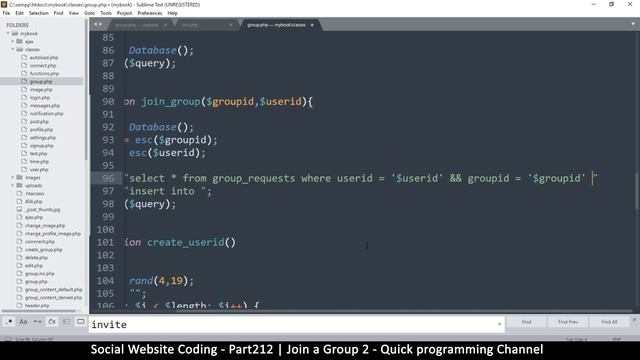Image resolution: width=640 pixels, height=360 pixels.
Task: Click the find input containing invite
Action: click(297, 324)
